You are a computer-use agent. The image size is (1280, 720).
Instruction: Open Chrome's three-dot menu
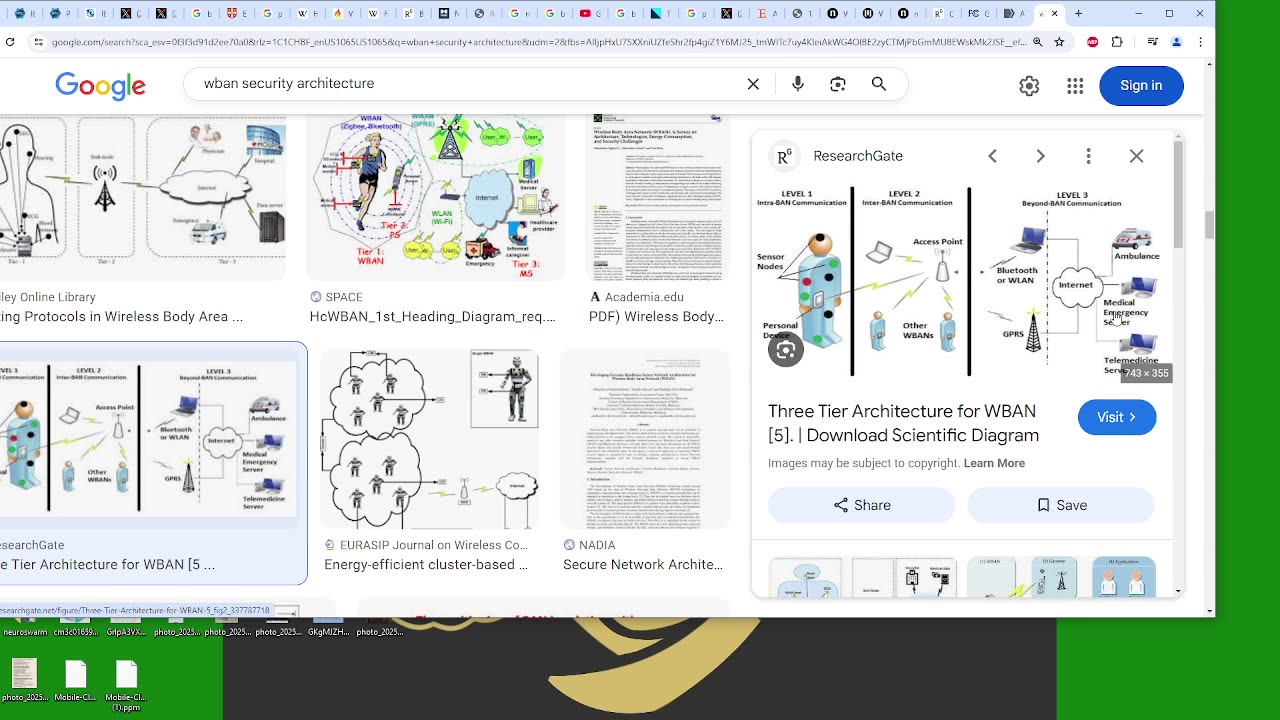point(1200,42)
